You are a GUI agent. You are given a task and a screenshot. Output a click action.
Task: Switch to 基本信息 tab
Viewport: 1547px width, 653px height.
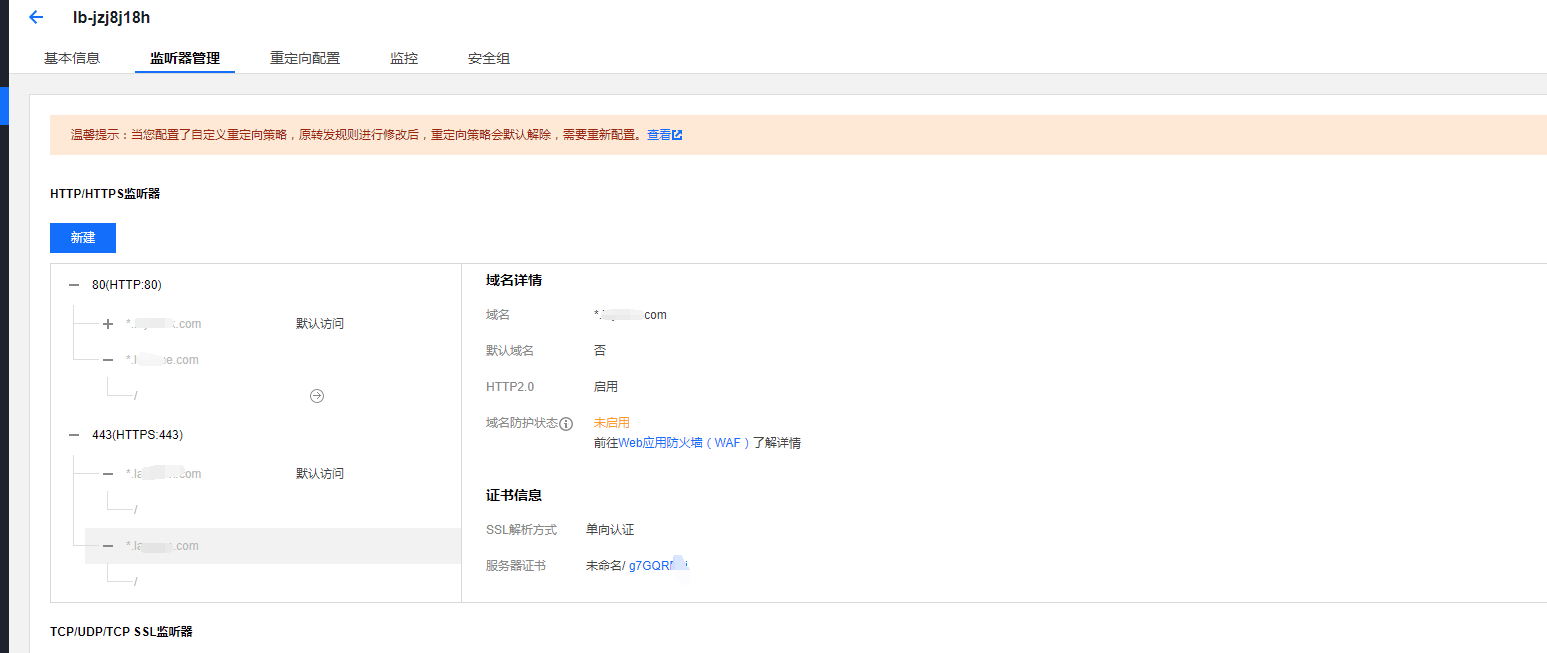(x=72, y=58)
